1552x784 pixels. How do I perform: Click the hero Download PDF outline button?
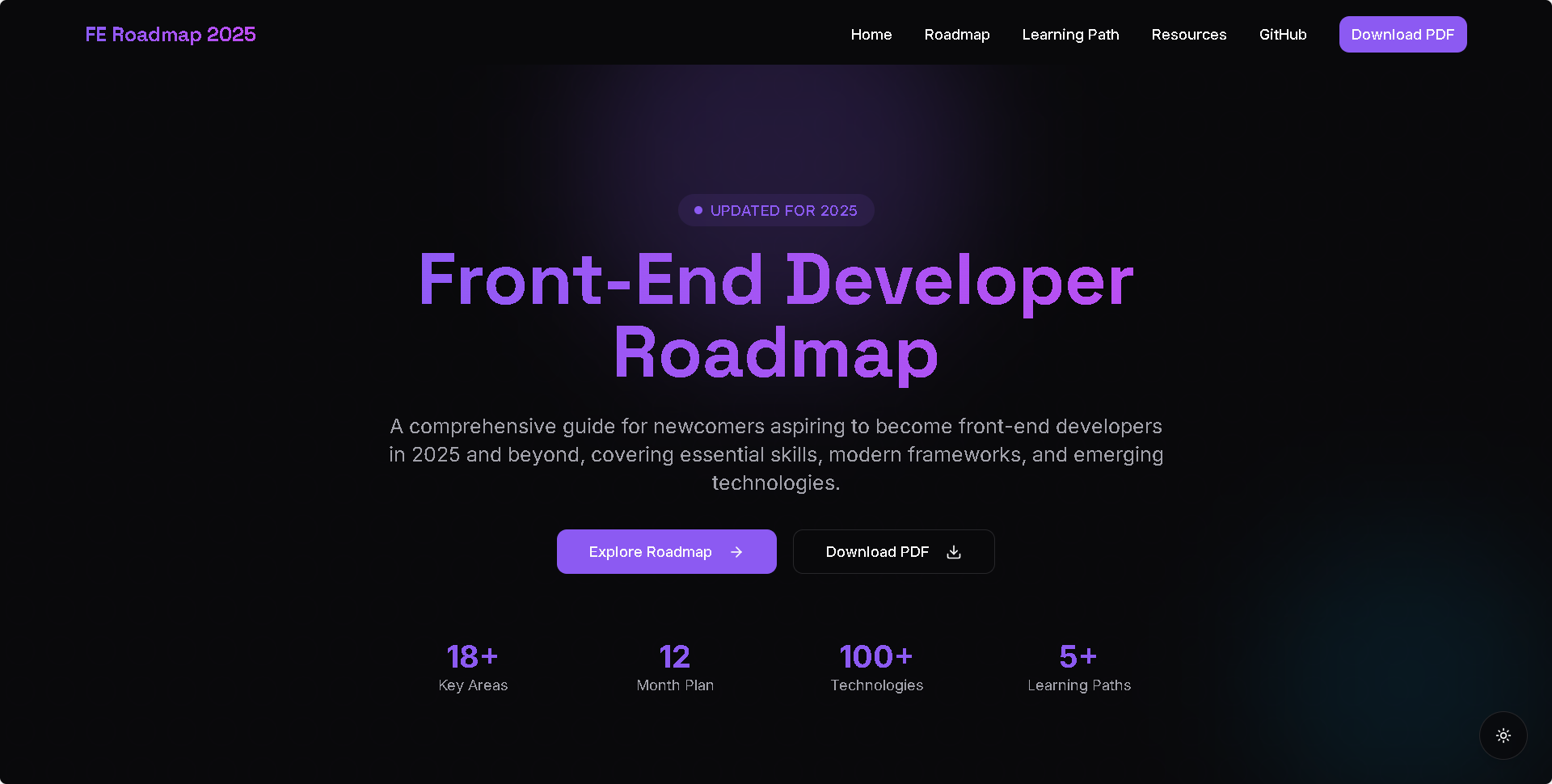(894, 552)
